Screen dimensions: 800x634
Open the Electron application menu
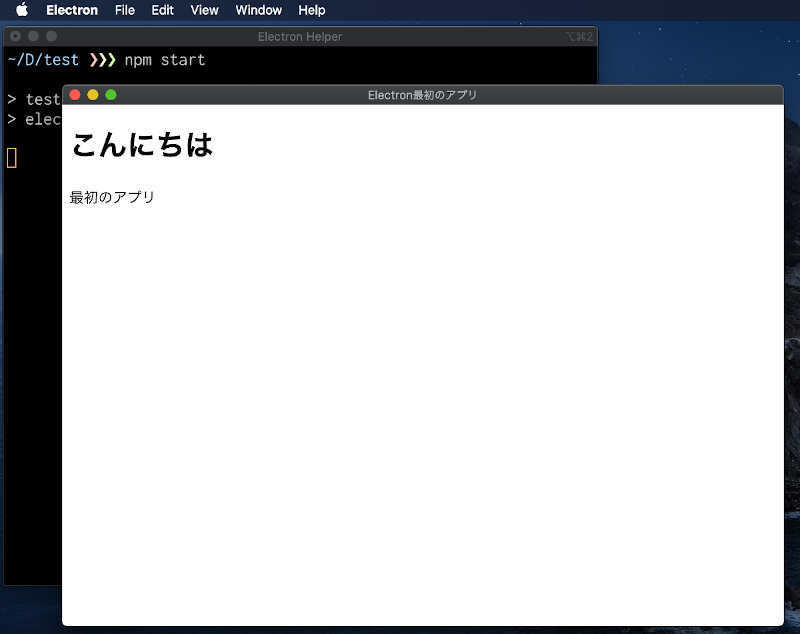71,10
